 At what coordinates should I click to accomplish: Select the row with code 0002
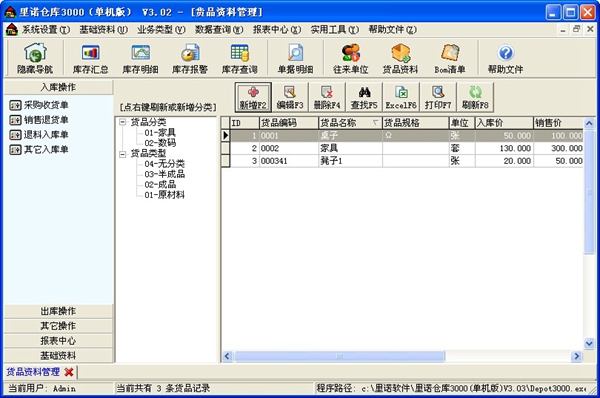point(403,148)
